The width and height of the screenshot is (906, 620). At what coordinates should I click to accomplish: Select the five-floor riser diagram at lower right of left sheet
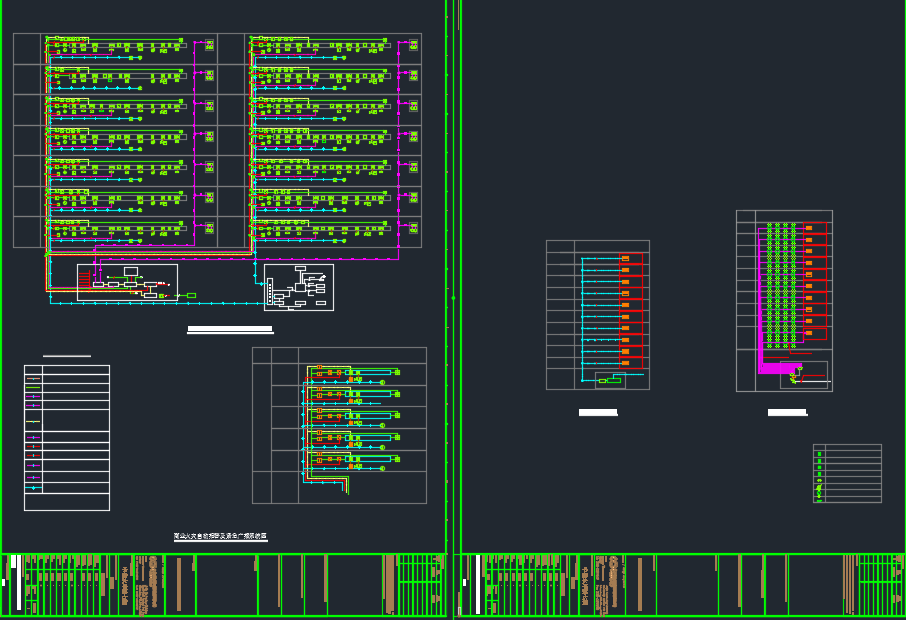click(x=339, y=425)
